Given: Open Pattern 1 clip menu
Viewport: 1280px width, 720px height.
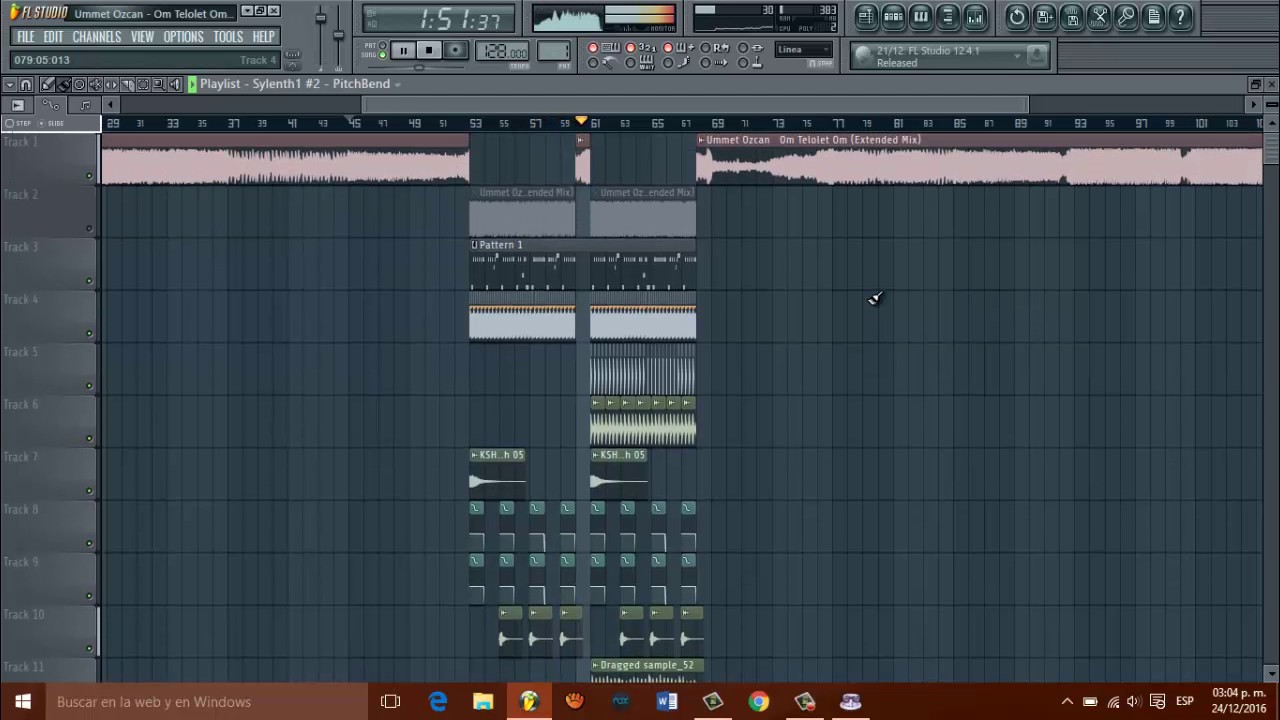Looking at the screenshot, I should tap(474, 244).
